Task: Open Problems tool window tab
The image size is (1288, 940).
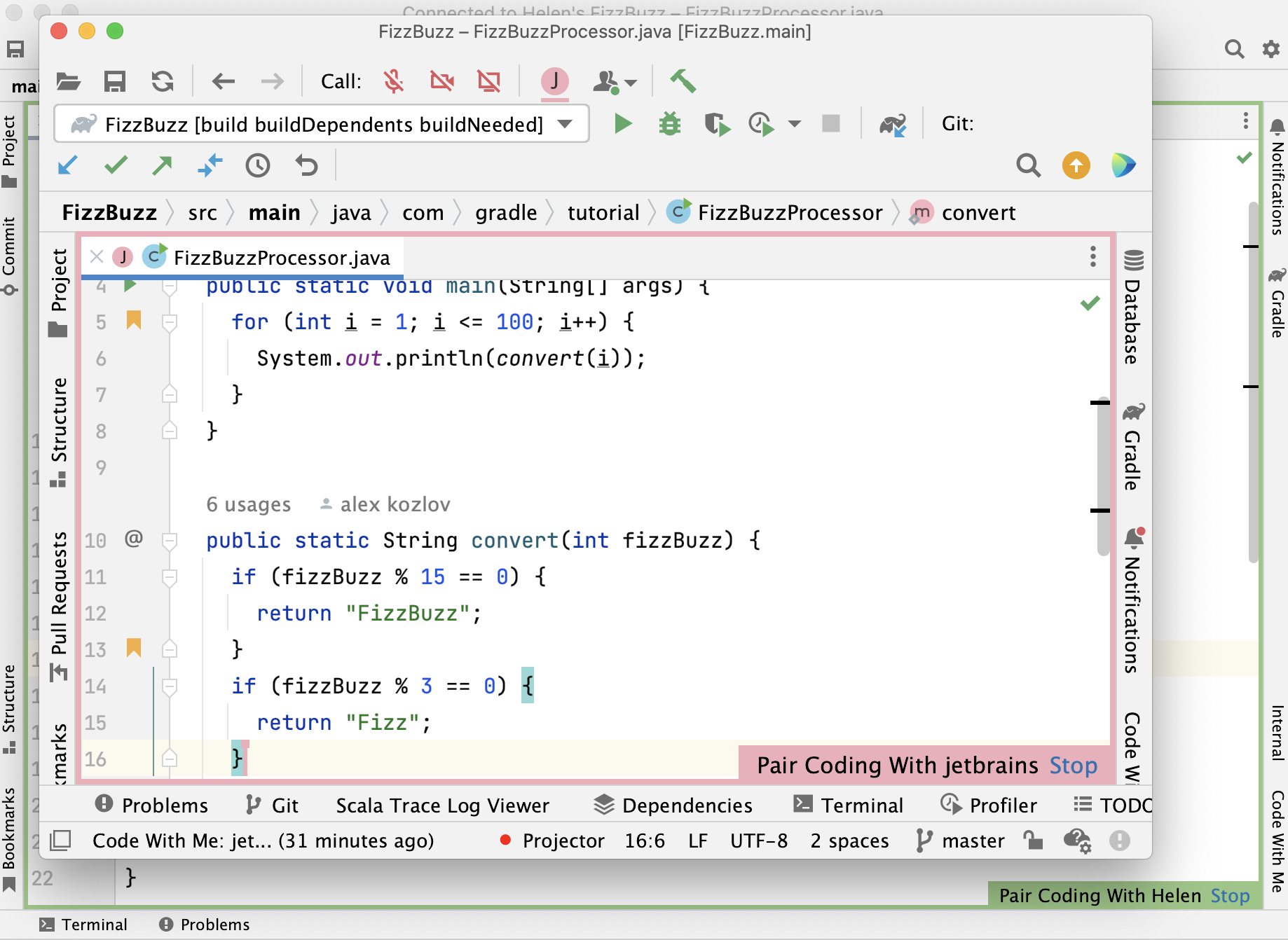Action: [151, 805]
